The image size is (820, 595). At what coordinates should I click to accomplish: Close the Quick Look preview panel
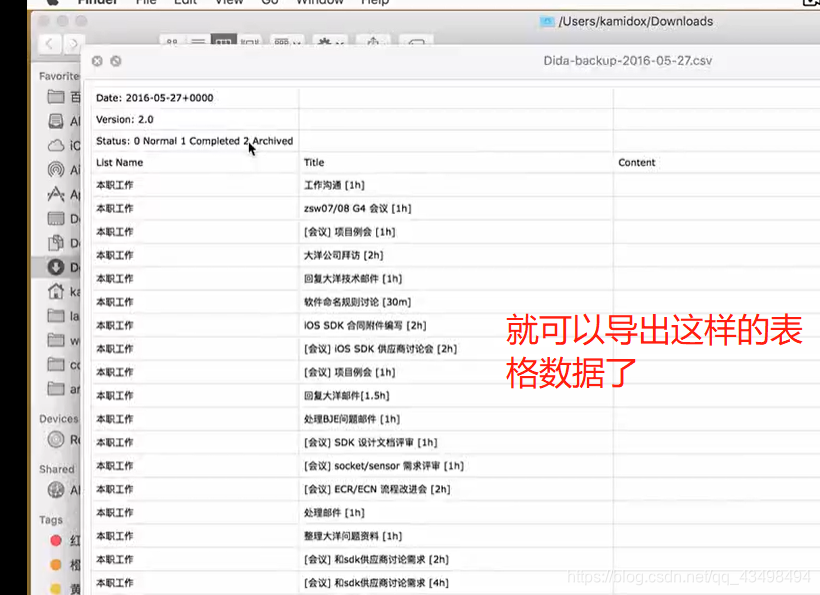(x=97, y=61)
